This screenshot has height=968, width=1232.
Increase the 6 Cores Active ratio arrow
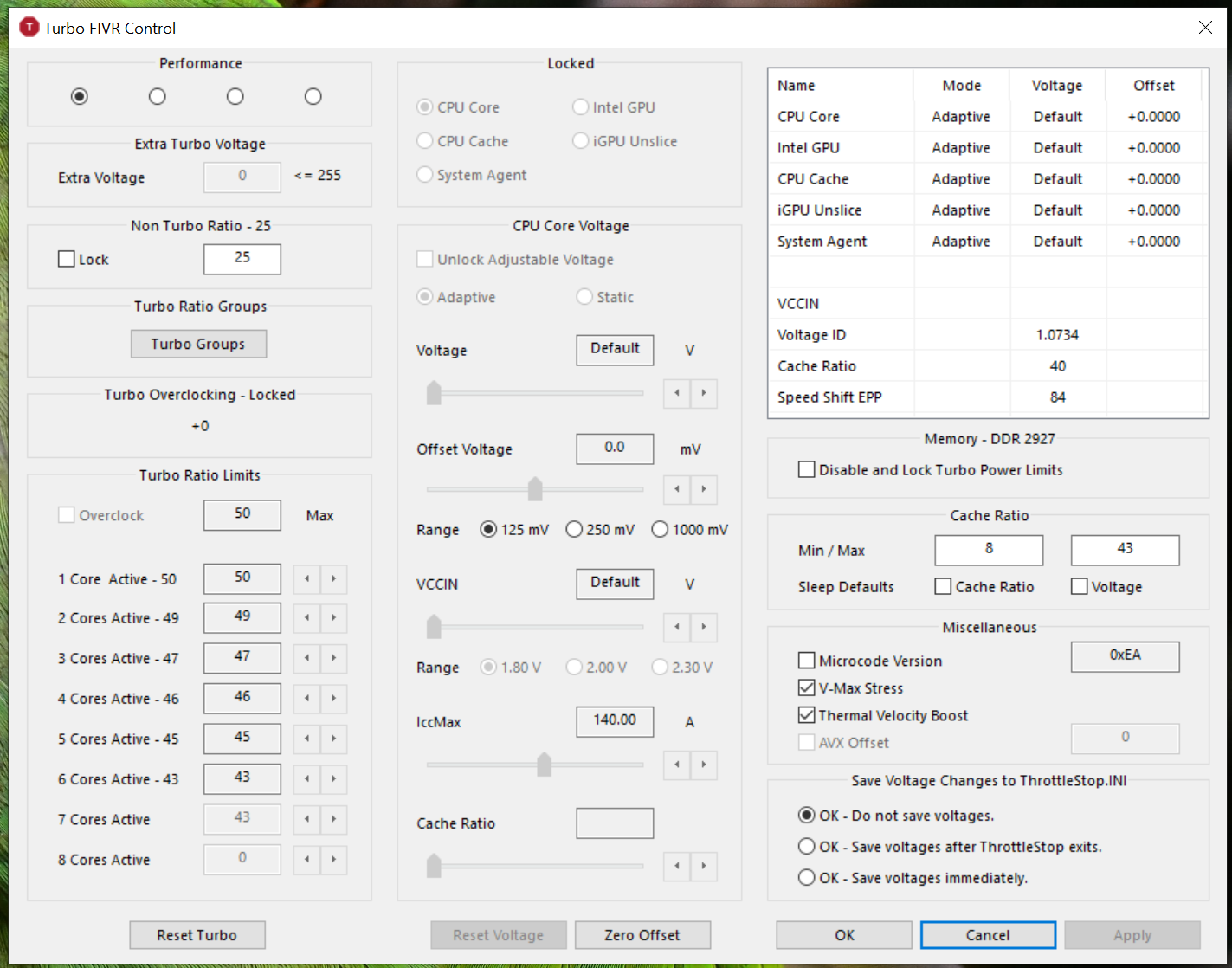pos(333,779)
